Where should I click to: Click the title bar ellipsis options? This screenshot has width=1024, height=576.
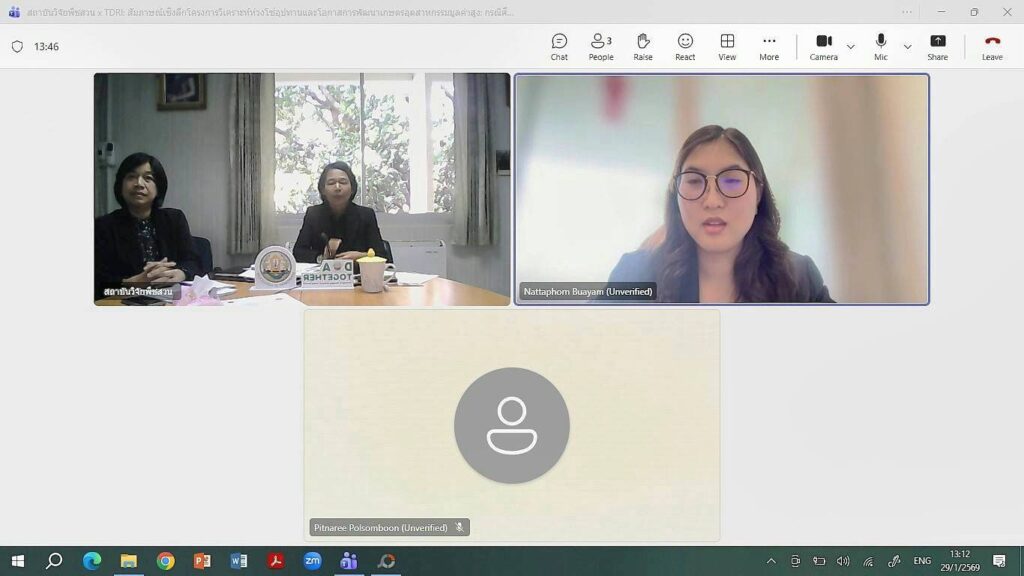(907, 12)
